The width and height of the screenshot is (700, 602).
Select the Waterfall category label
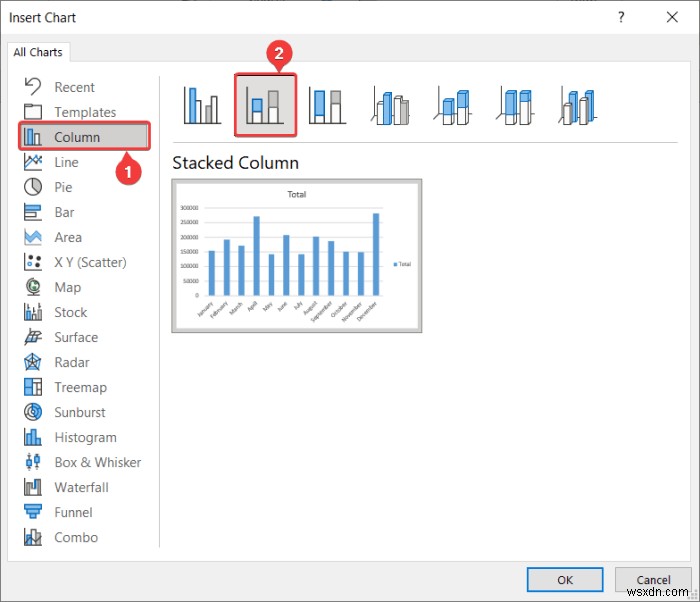[82, 487]
